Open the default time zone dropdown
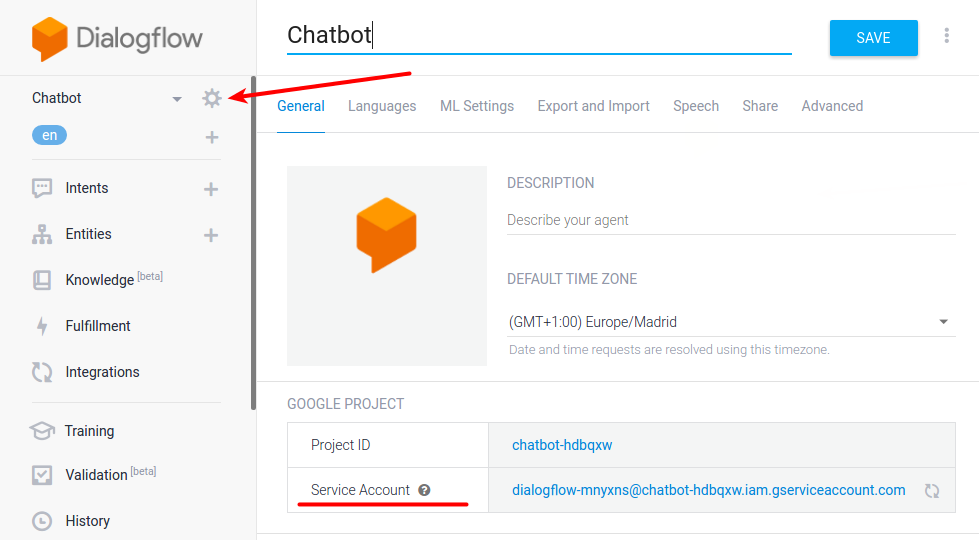This screenshot has width=979, height=540. (731, 322)
